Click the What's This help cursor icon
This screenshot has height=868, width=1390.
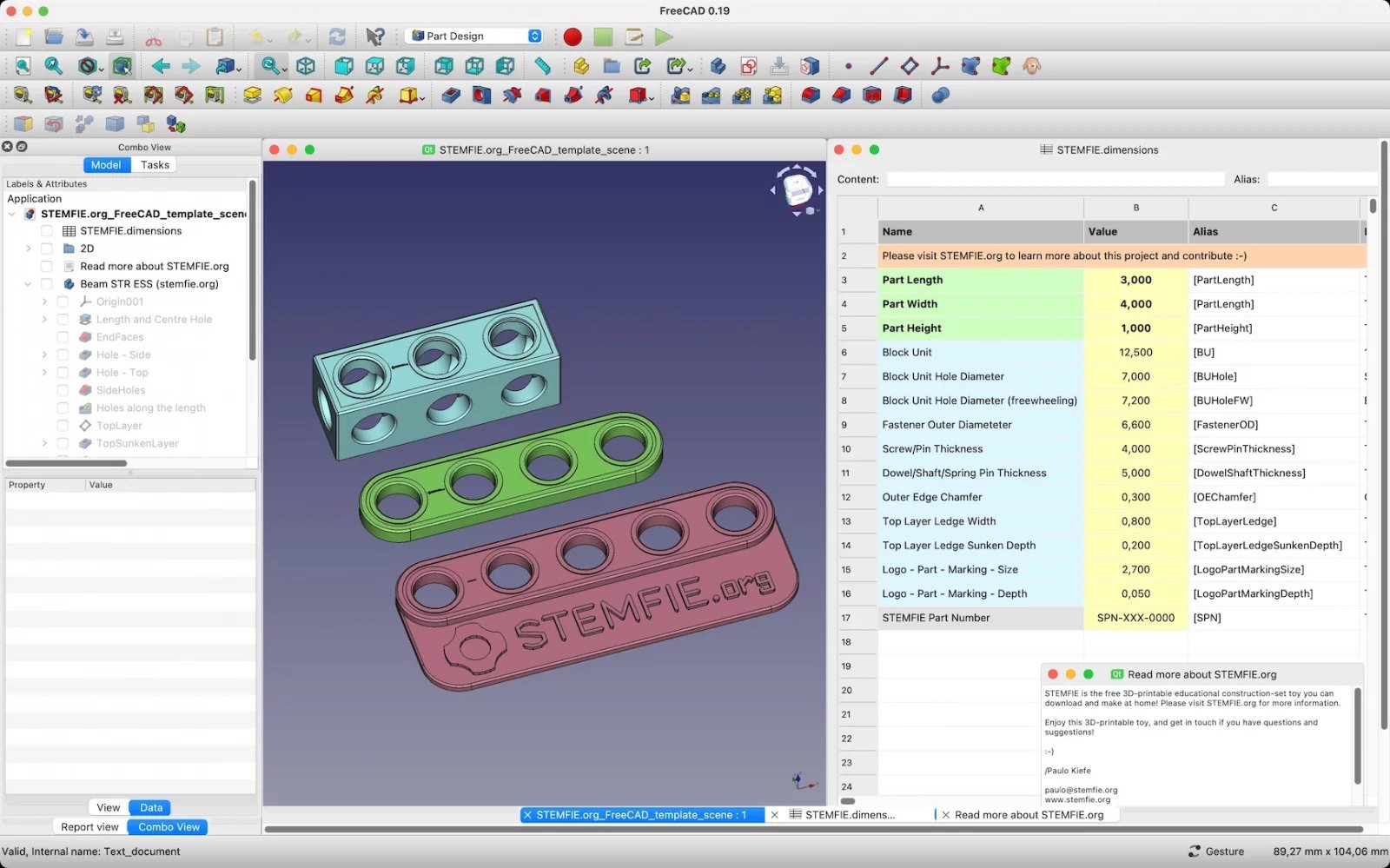pos(374,36)
